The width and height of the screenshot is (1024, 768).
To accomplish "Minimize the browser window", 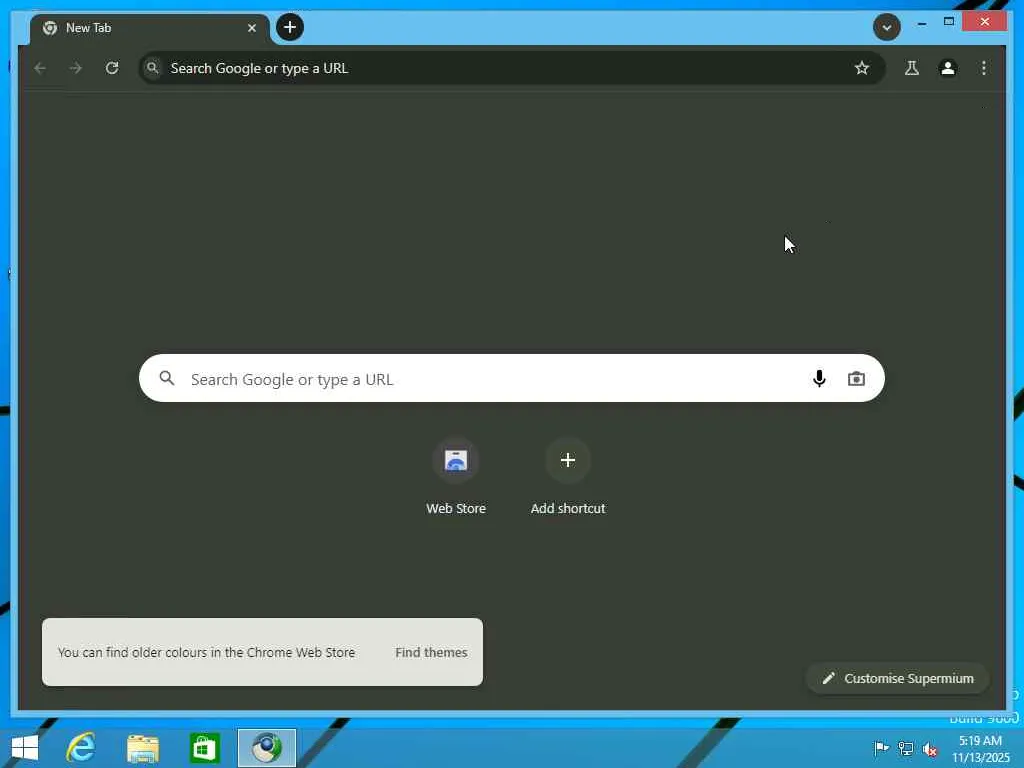I will [x=921, y=23].
